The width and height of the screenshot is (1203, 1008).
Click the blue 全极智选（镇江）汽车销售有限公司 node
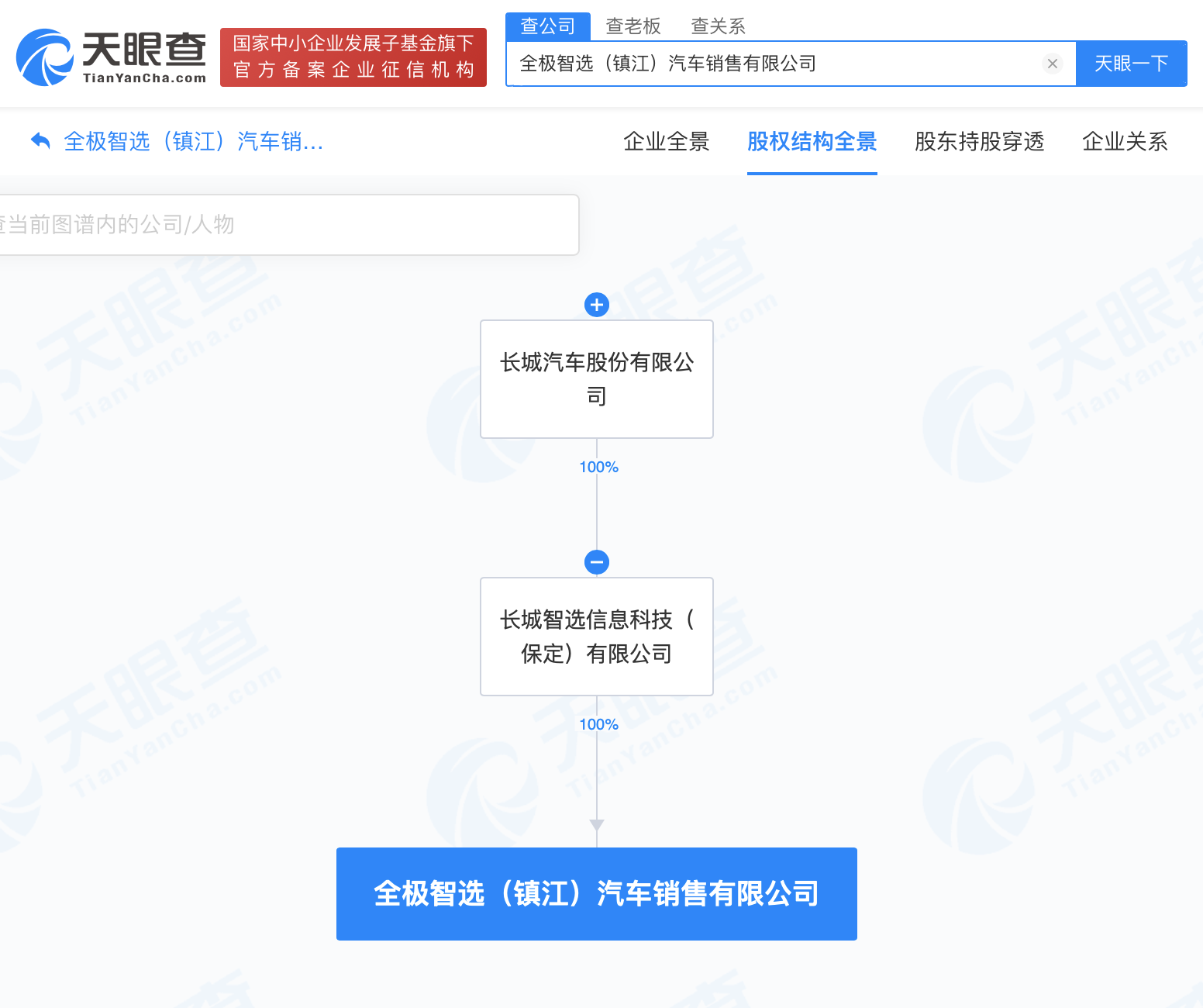point(597,894)
